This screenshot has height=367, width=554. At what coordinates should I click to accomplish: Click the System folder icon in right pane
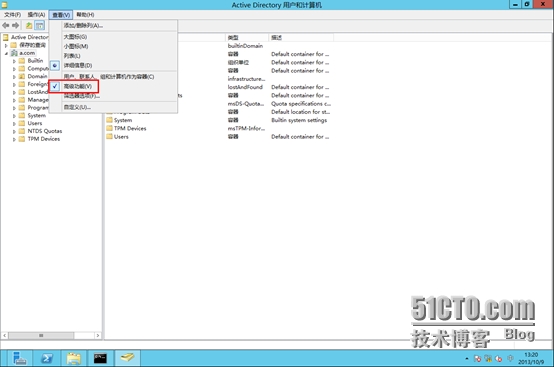(110, 120)
